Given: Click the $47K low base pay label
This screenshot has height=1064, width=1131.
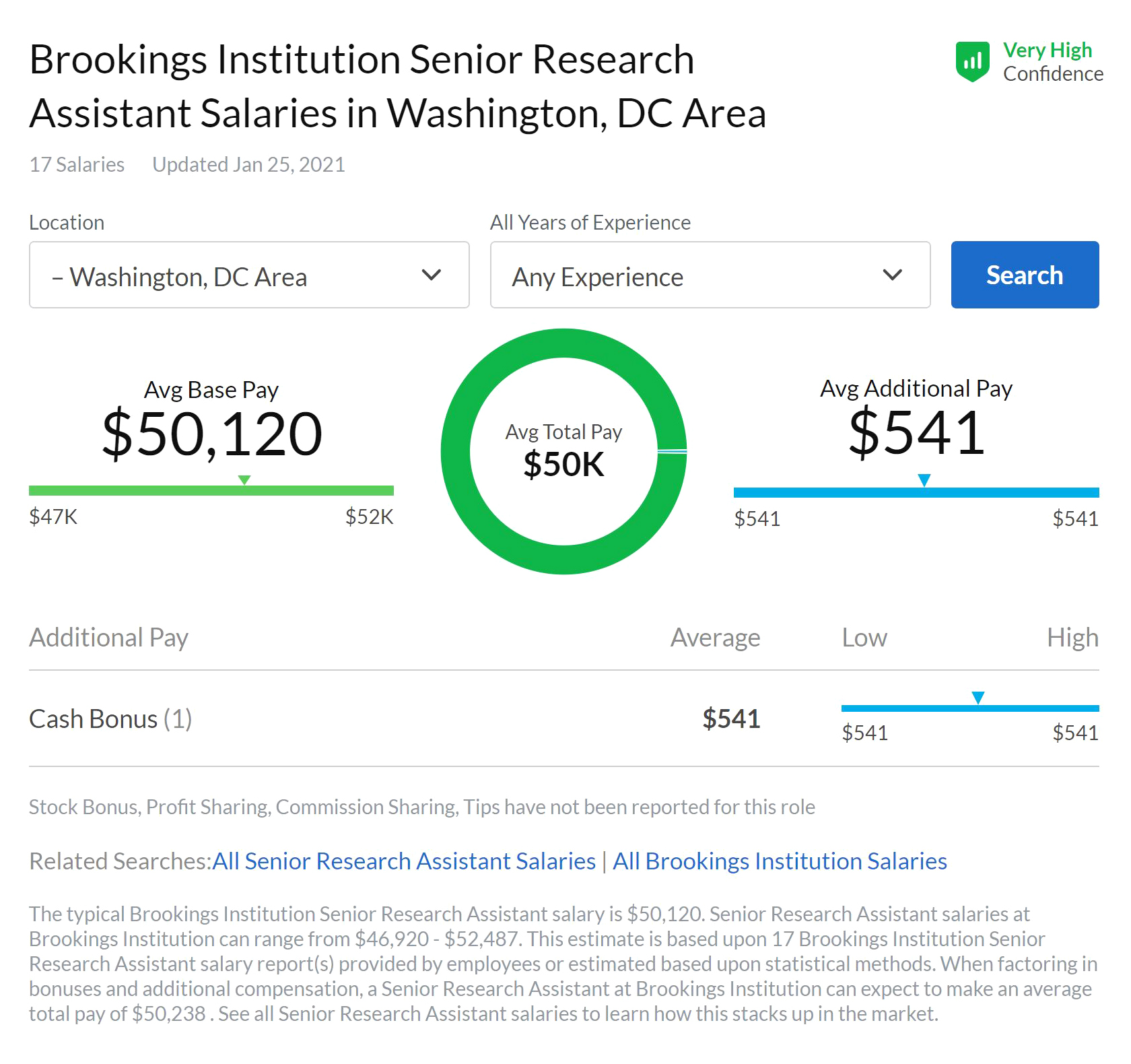Looking at the screenshot, I should (53, 517).
